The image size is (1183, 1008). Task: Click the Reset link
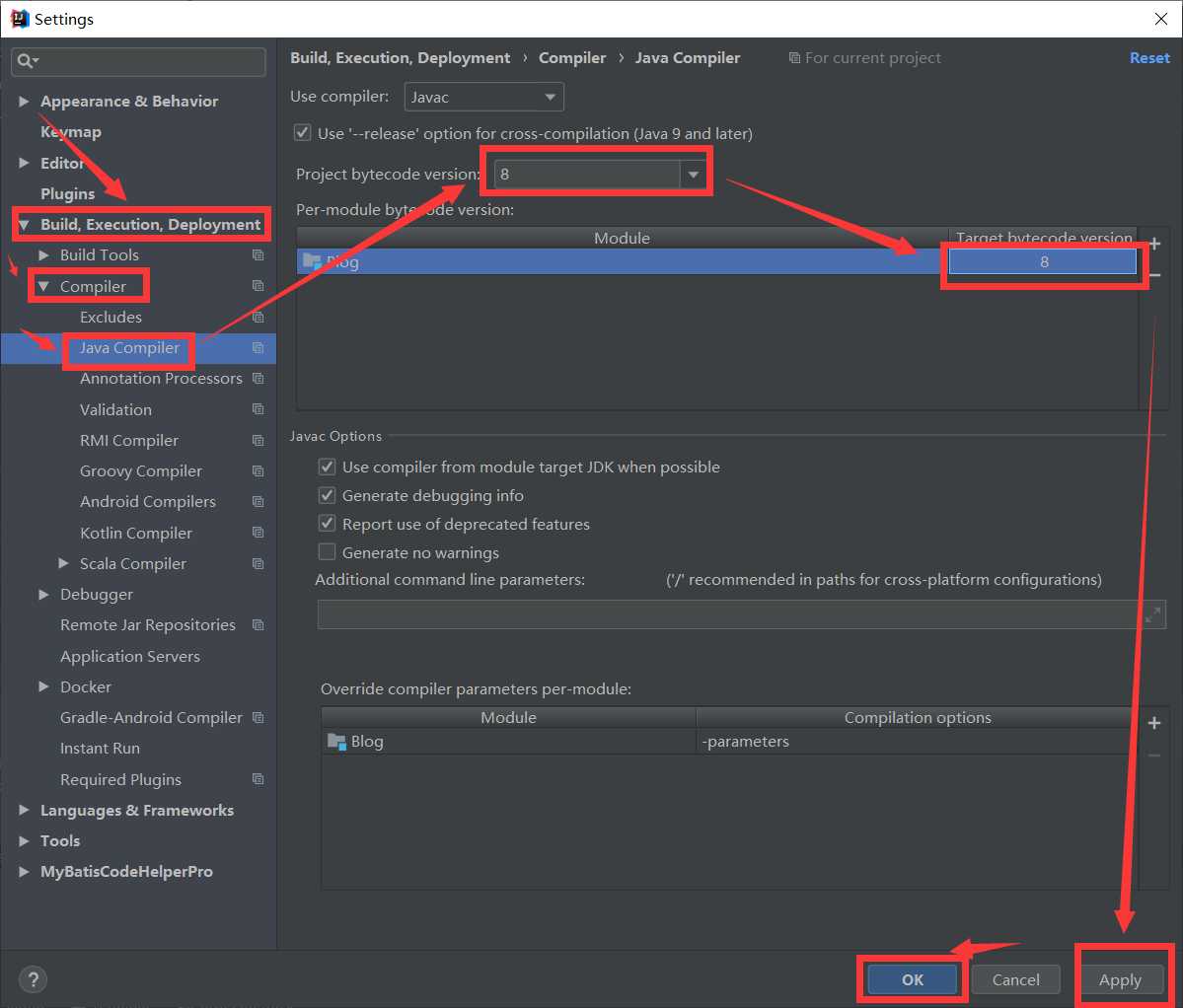point(1149,58)
